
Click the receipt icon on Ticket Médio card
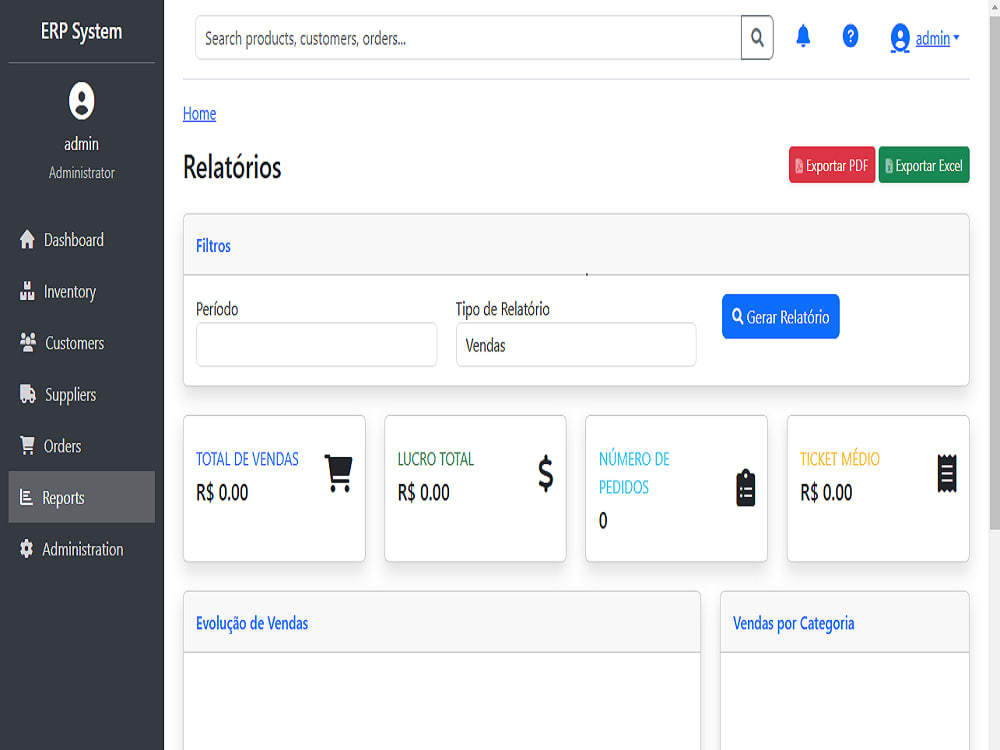tap(947, 473)
